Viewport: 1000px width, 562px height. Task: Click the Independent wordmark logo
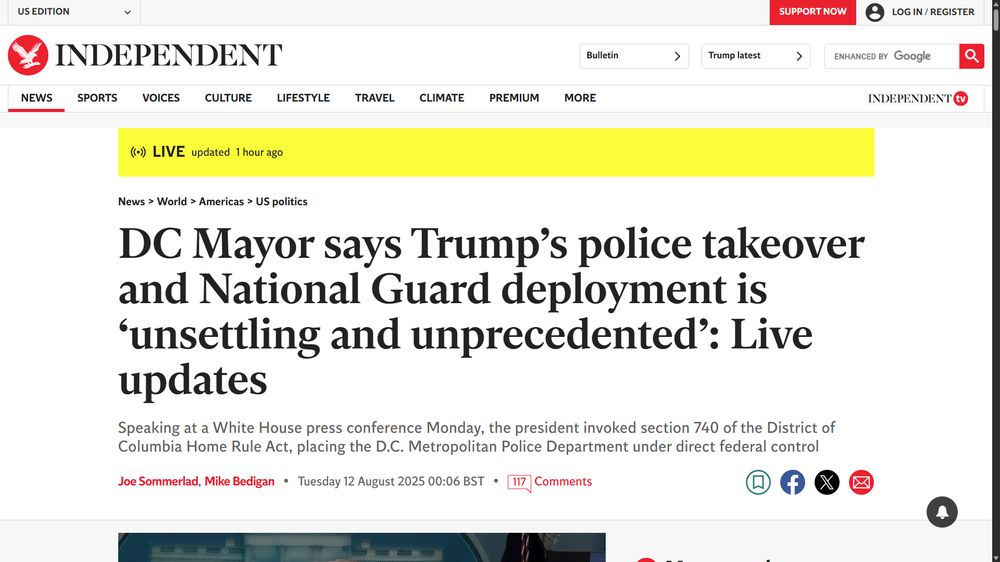coord(168,55)
